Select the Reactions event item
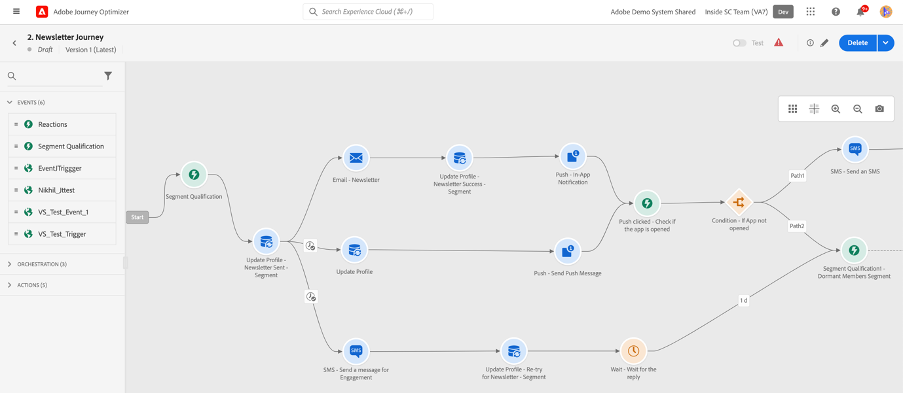Image resolution: width=904 pixels, height=394 pixels. tap(63, 124)
